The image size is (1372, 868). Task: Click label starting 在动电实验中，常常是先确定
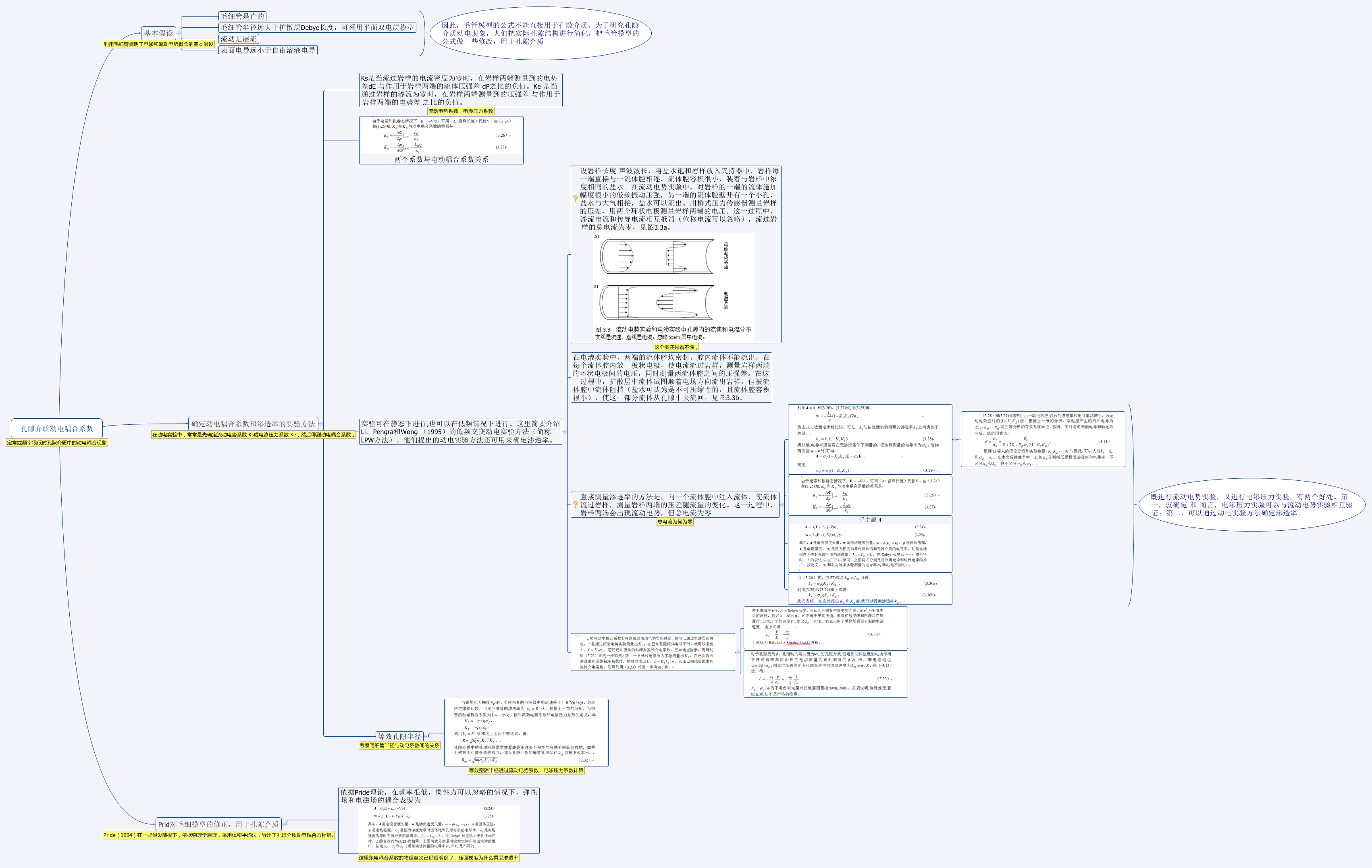pos(253,434)
